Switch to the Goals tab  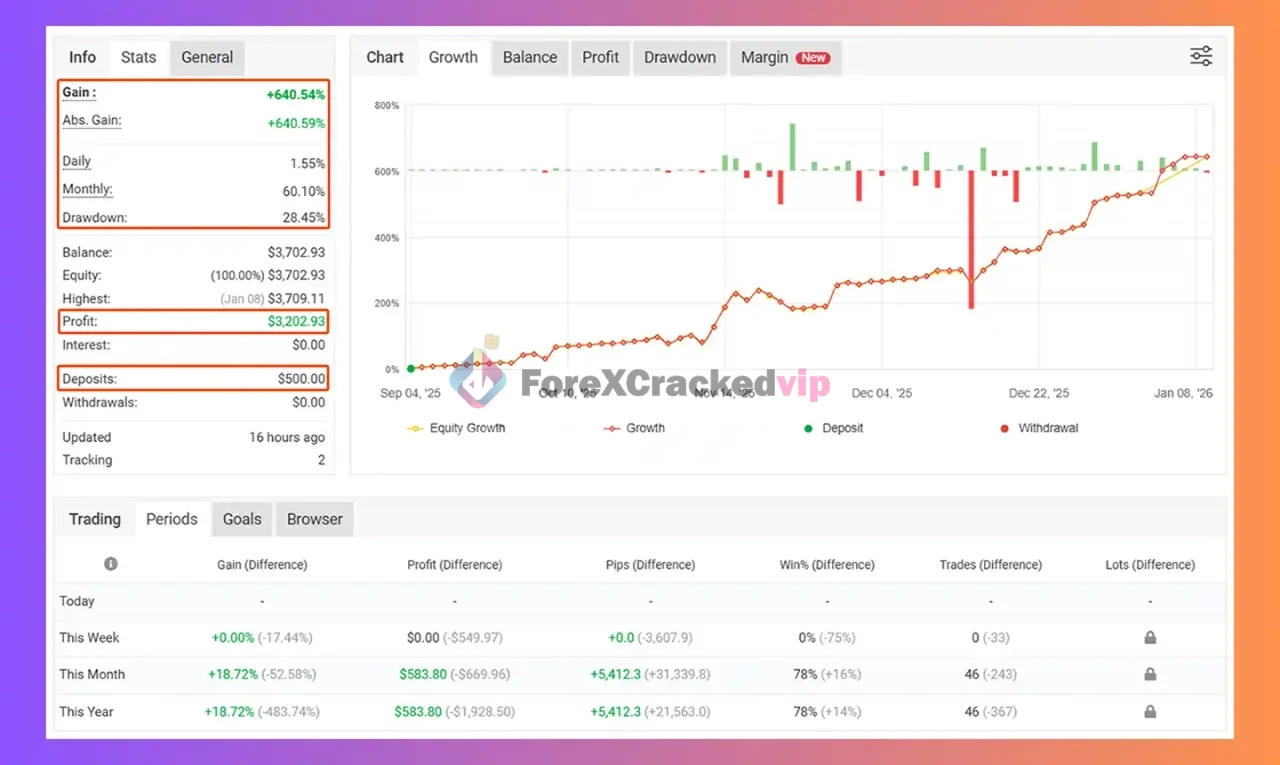[242, 519]
